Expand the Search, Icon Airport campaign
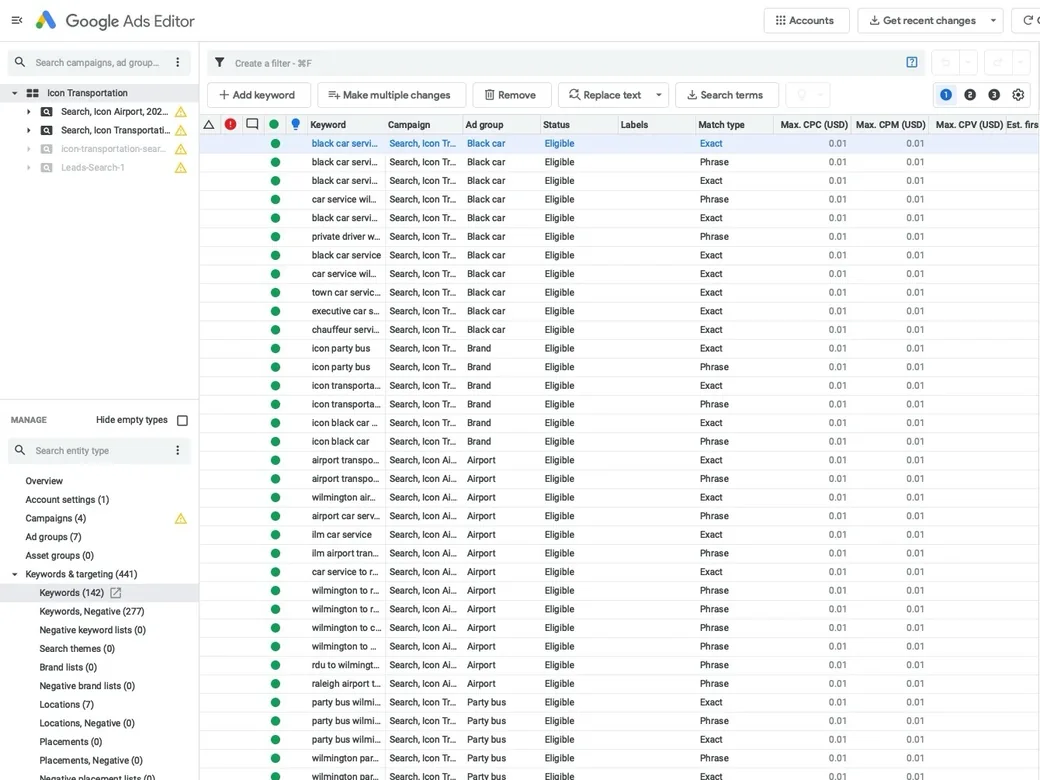1040x780 pixels. click(x=29, y=111)
